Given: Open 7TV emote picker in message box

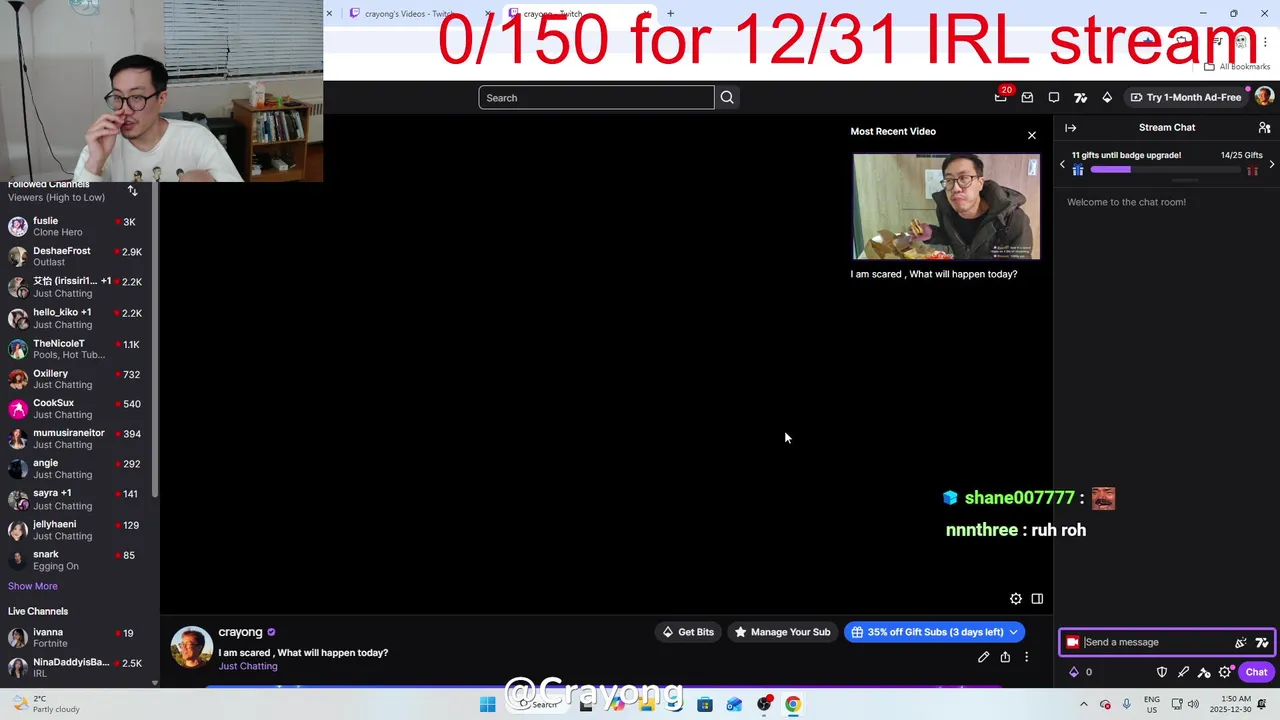Looking at the screenshot, I should click(1262, 643).
